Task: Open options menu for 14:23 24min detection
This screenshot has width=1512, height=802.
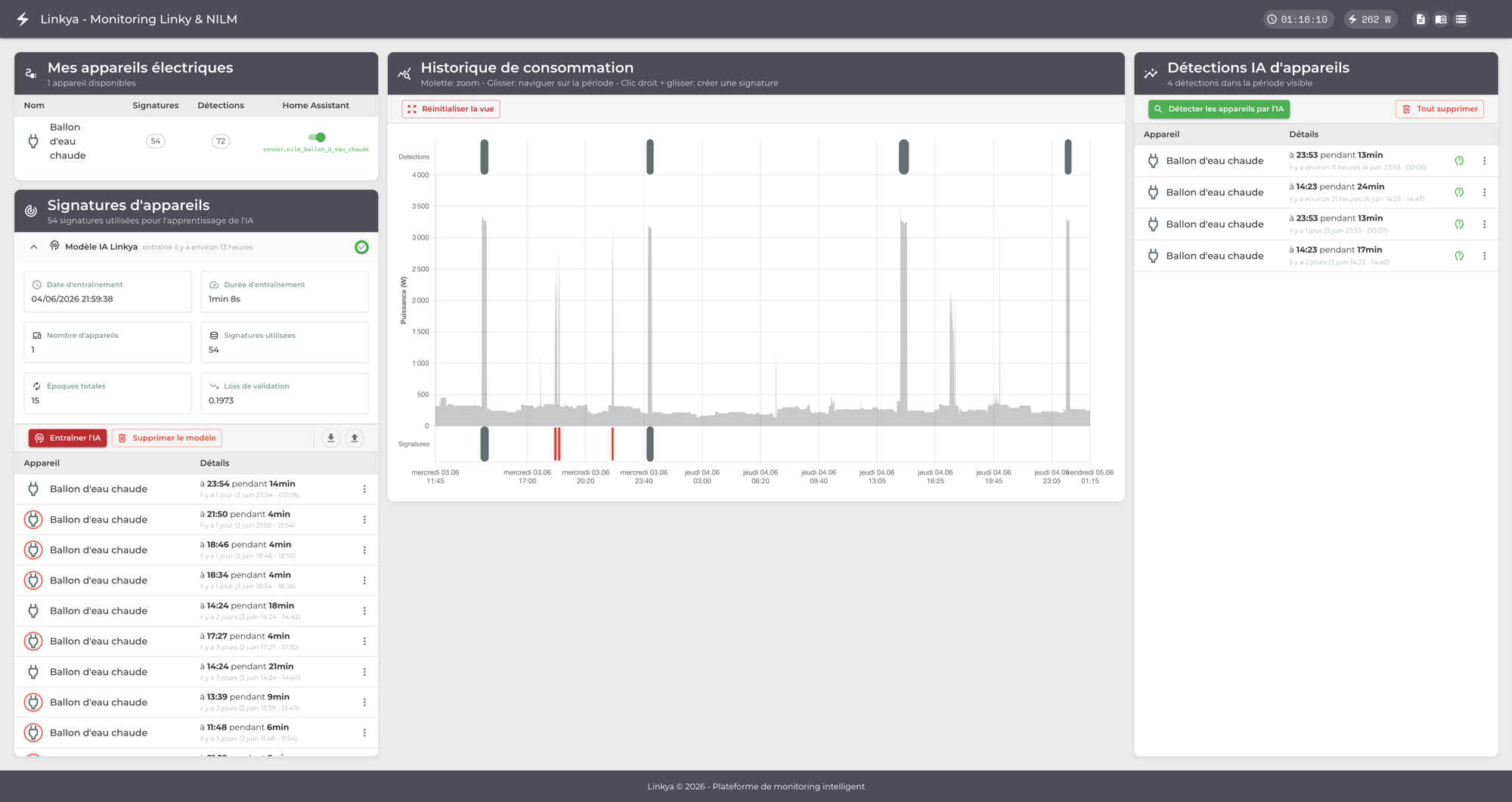Action: tap(1484, 193)
